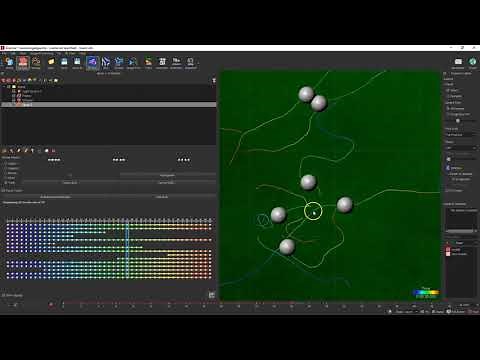Click the first floppy-disk Save icon
480x360 pixels.
(x=64, y=62)
